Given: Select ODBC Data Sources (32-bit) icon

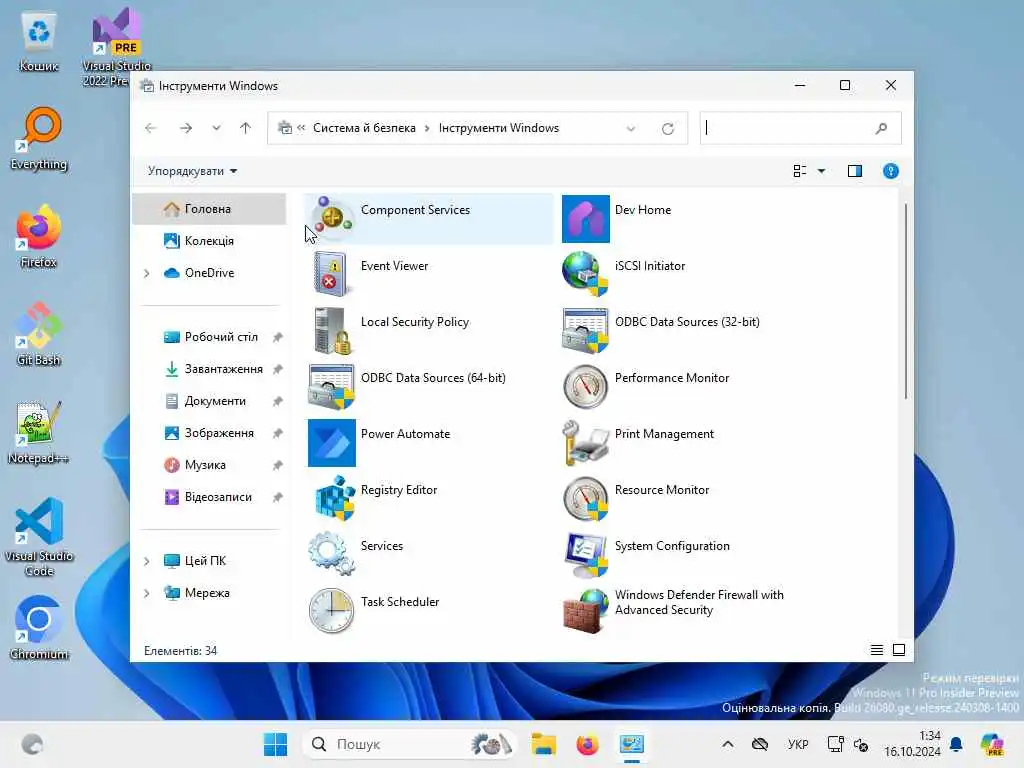Looking at the screenshot, I should [x=585, y=330].
